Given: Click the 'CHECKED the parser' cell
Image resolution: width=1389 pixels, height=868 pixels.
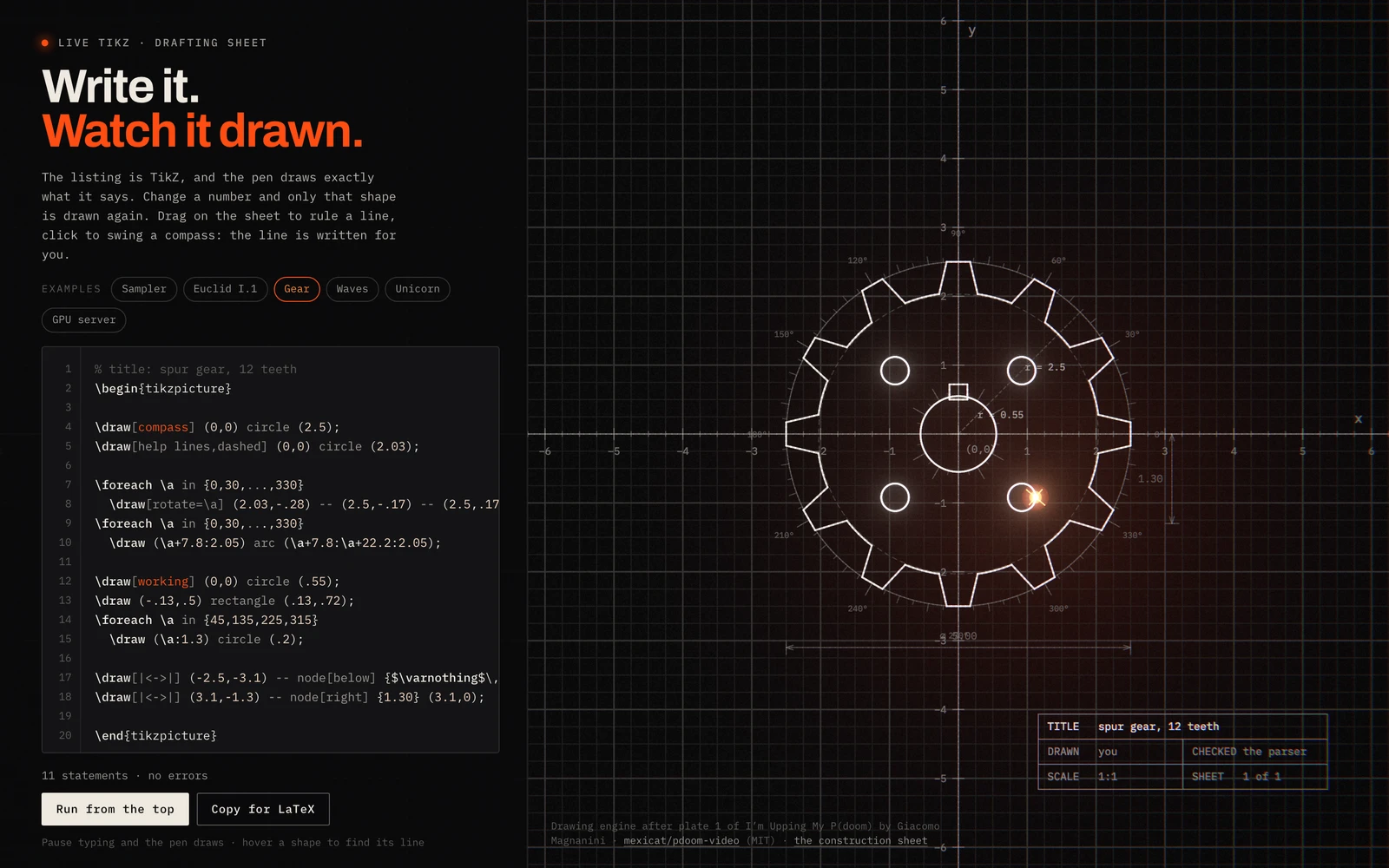Looking at the screenshot, I should (1254, 752).
